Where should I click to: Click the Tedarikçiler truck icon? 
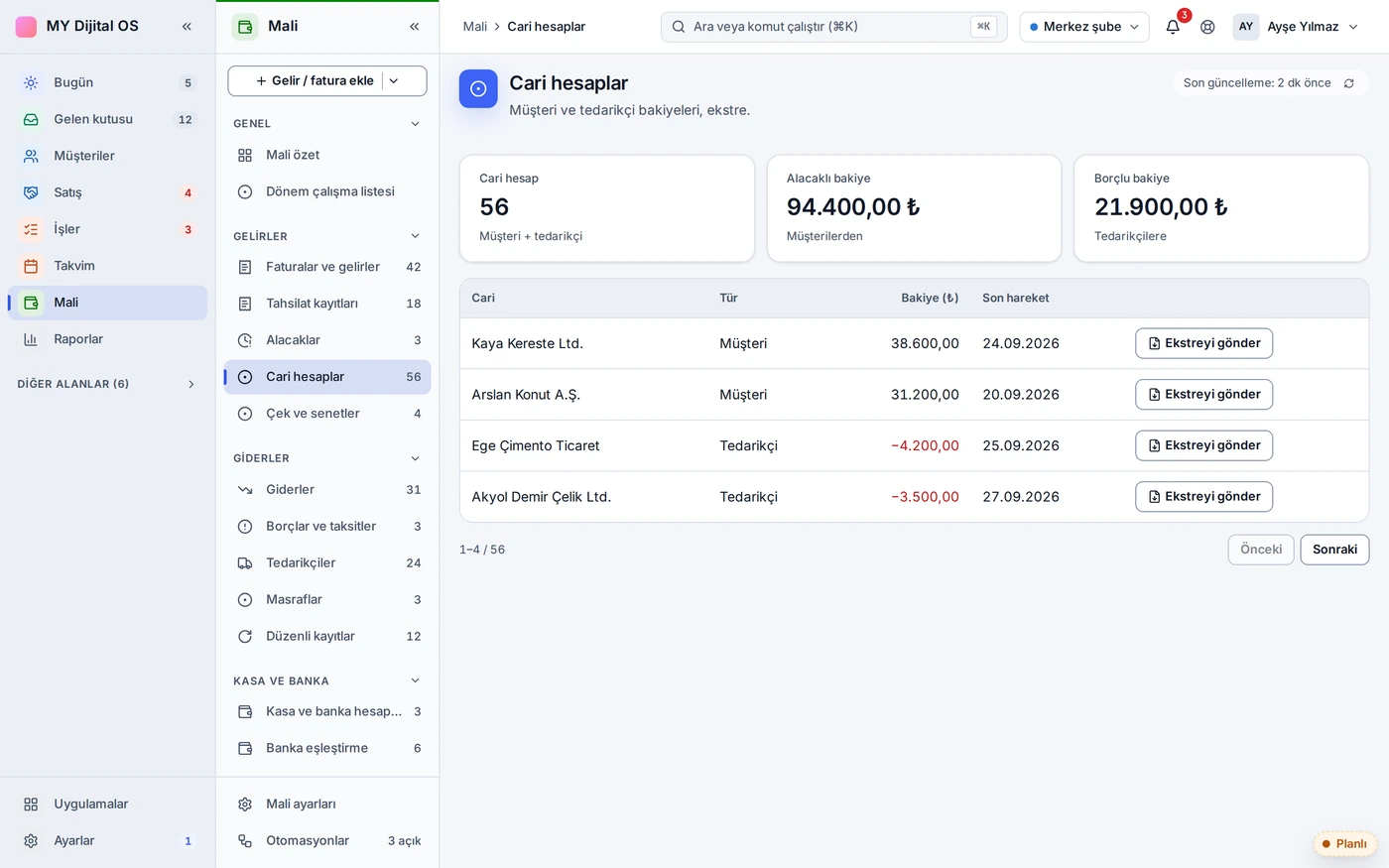pos(245,563)
